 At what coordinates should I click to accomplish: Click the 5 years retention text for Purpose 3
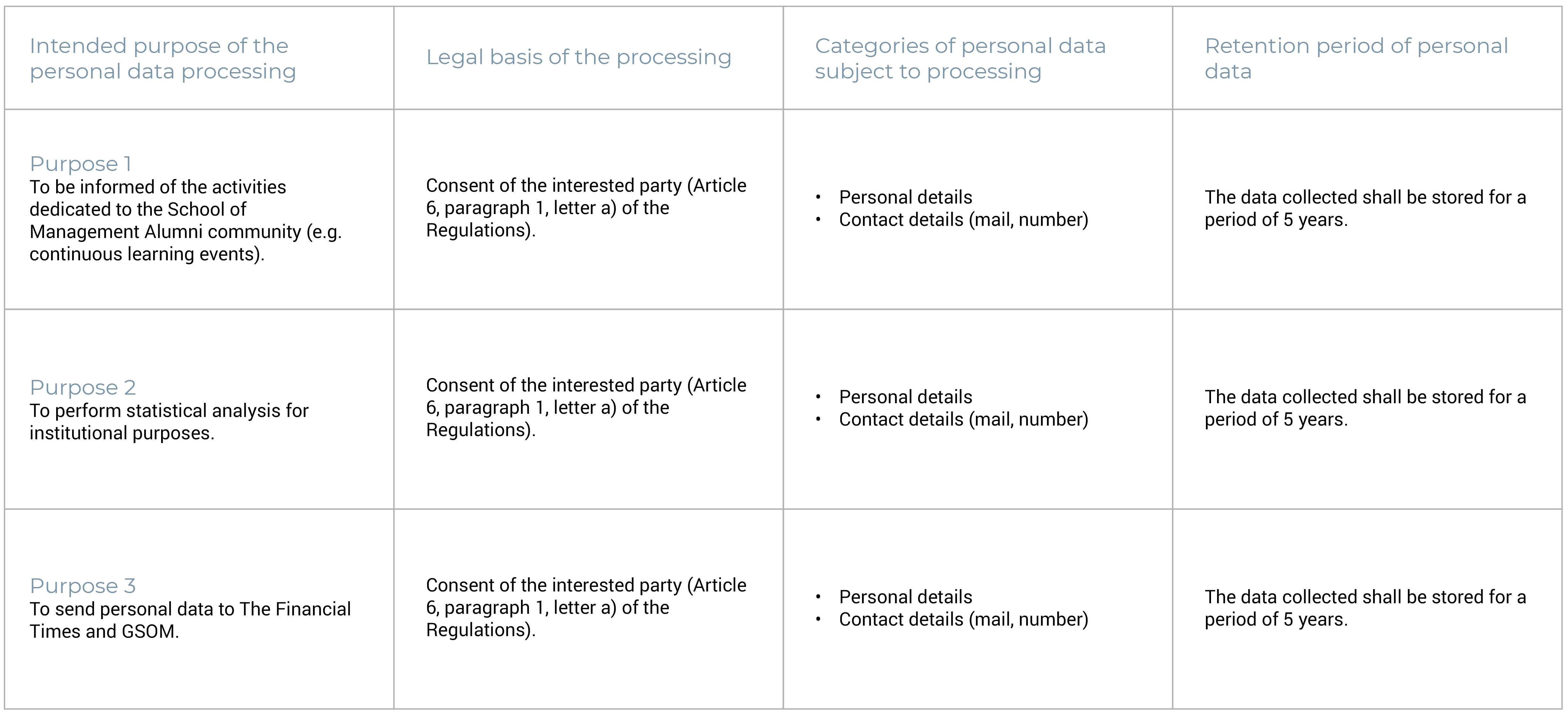coord(1365,608)
